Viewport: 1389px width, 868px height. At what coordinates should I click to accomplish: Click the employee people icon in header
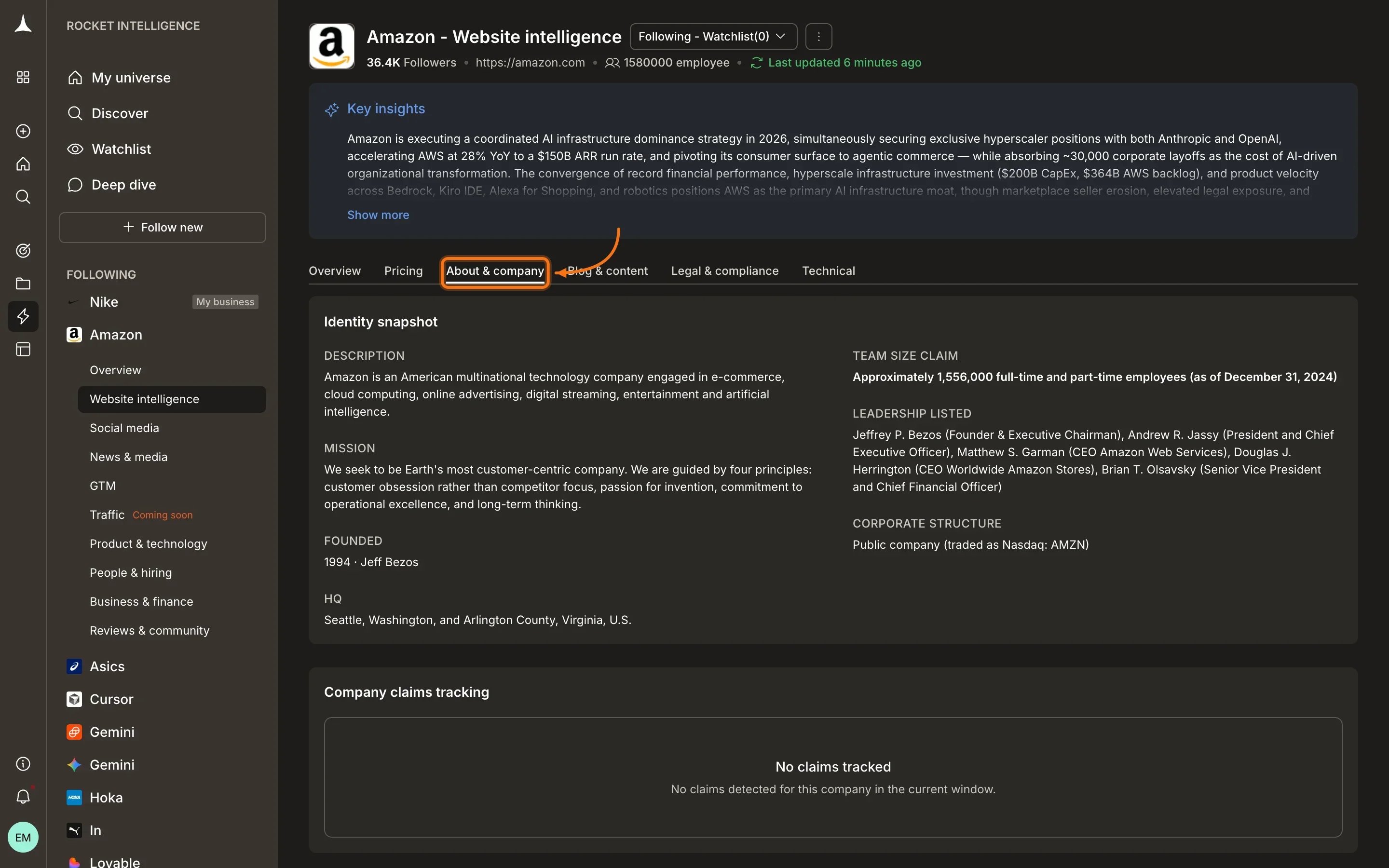point(612,63)
